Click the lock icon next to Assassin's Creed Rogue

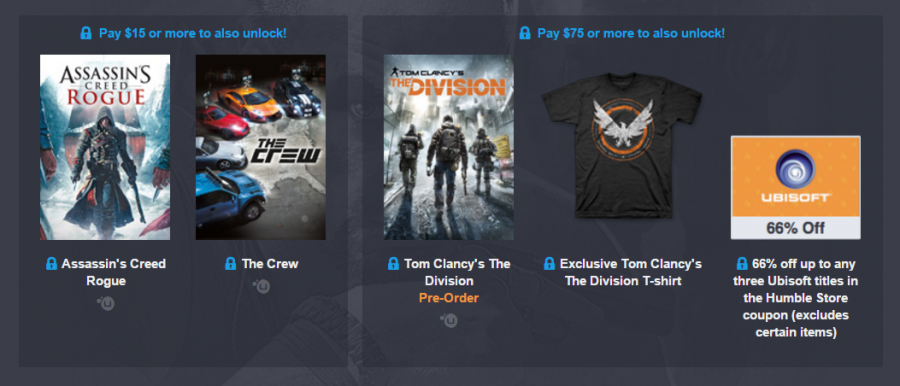[51, 264]
